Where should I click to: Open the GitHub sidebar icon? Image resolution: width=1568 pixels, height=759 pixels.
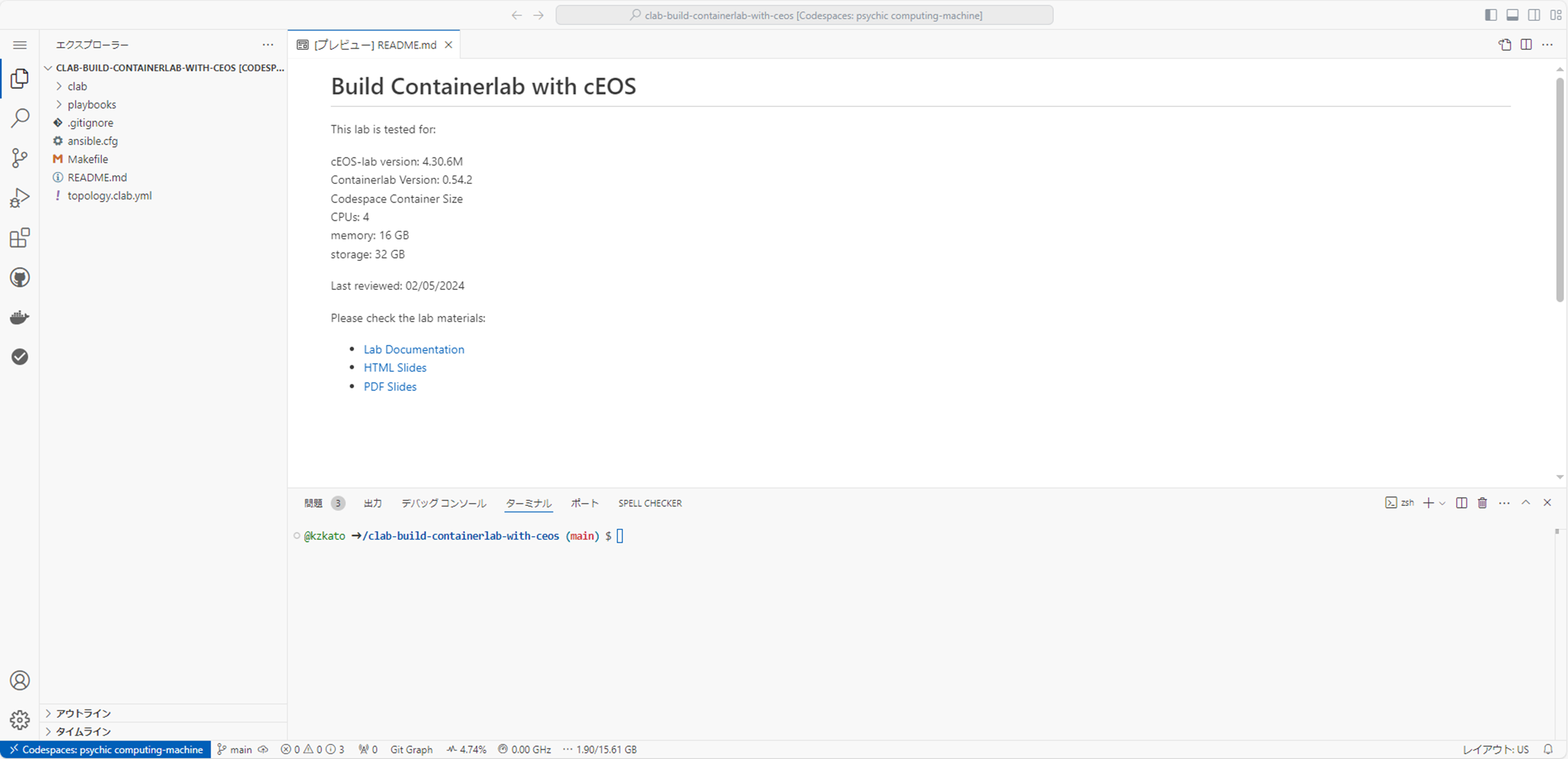point(19,278)
